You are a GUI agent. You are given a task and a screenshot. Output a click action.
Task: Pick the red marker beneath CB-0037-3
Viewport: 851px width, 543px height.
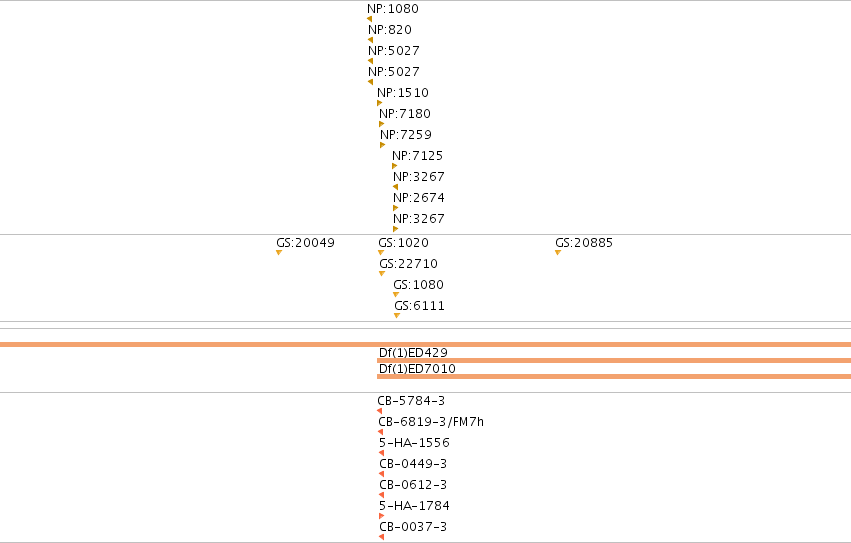(x=382, y=537)
